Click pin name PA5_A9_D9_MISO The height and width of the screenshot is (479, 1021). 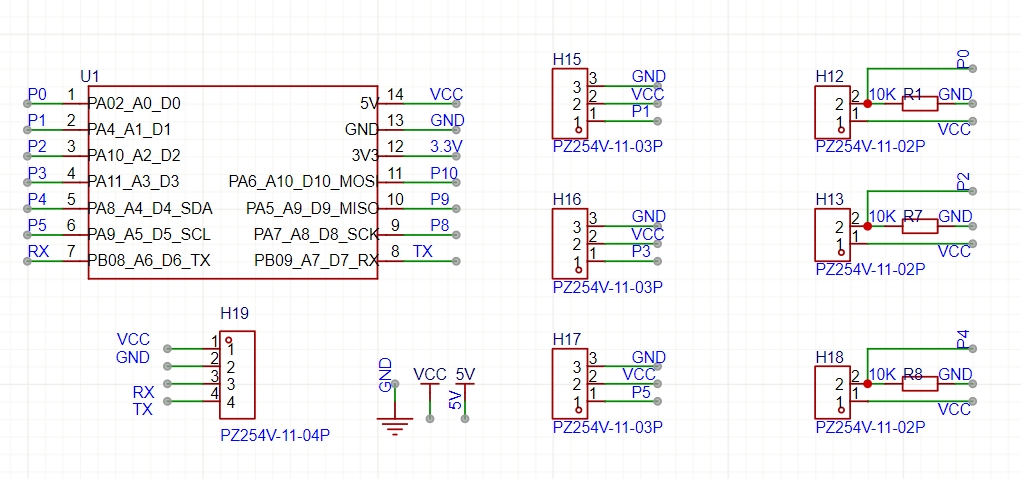[312, 209]
